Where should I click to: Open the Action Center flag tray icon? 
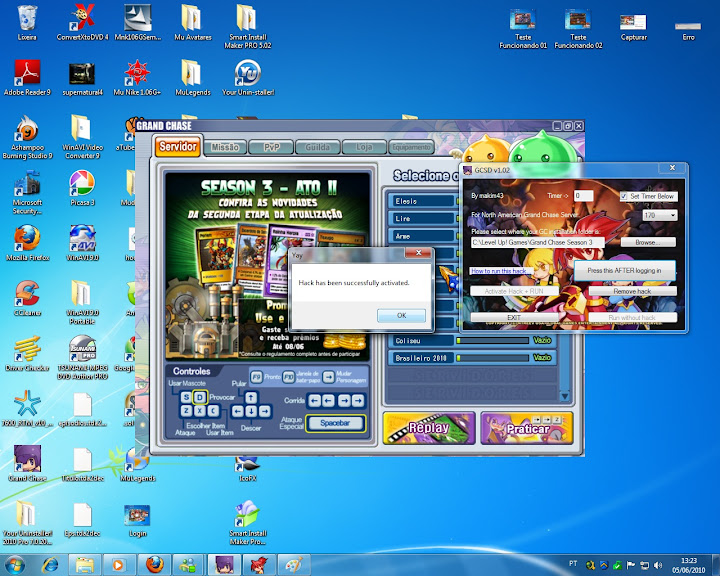click(631, 565)
